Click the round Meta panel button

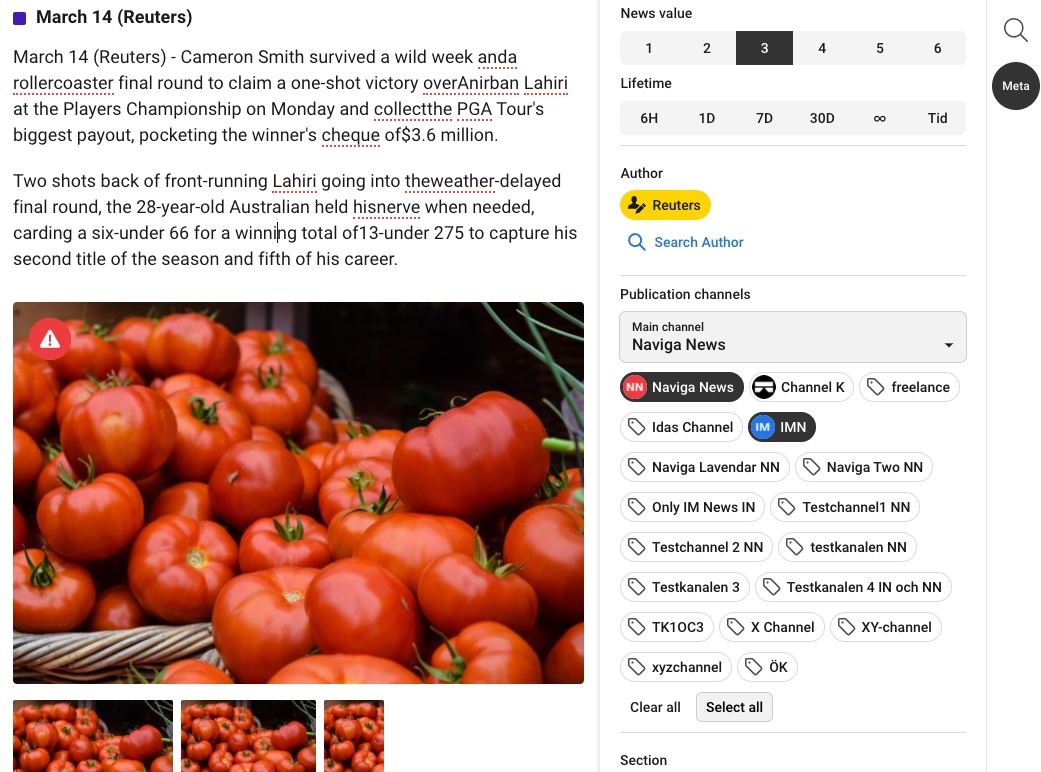coord(1016,86)
